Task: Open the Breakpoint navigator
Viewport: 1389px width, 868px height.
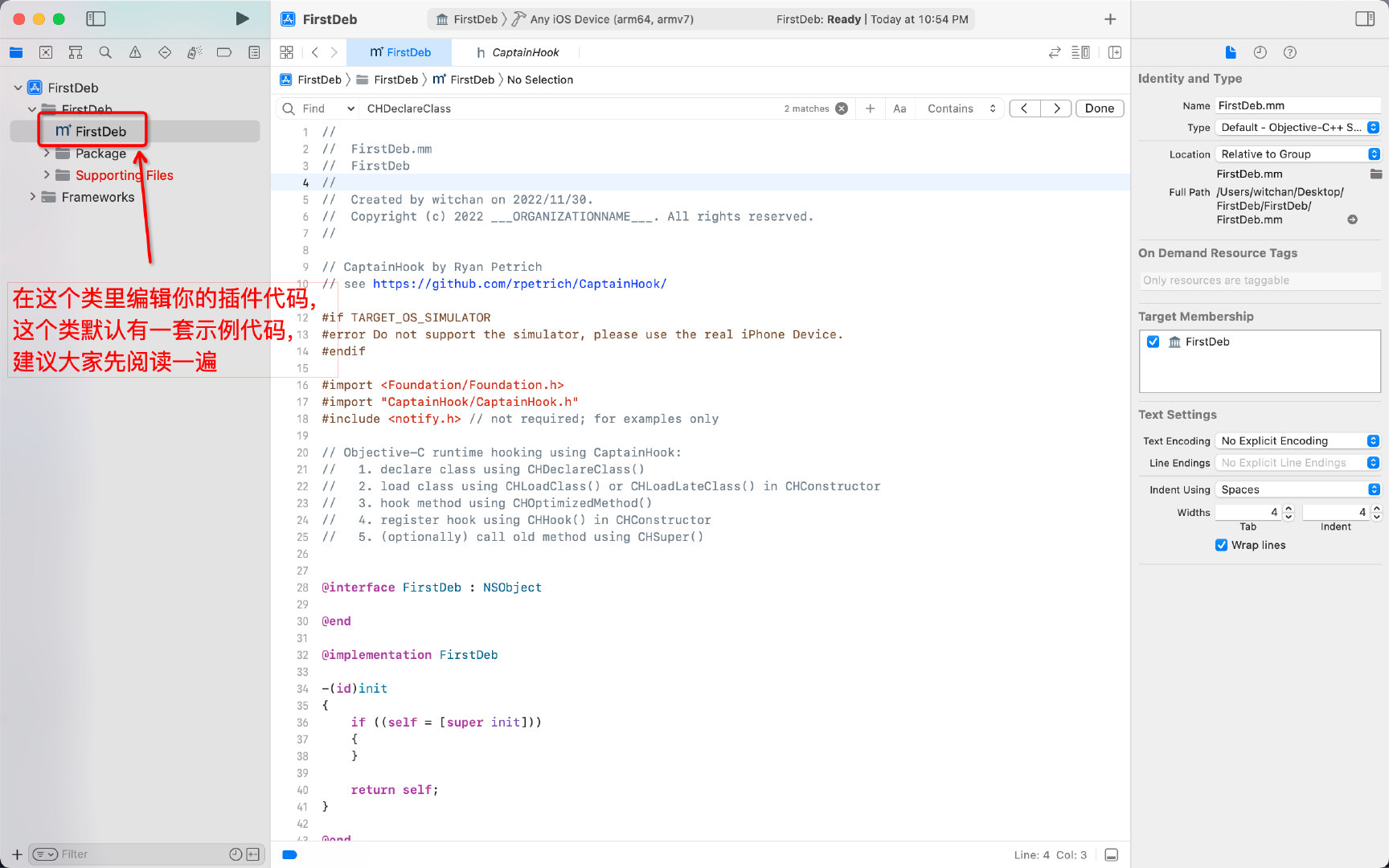Action: 224,52
